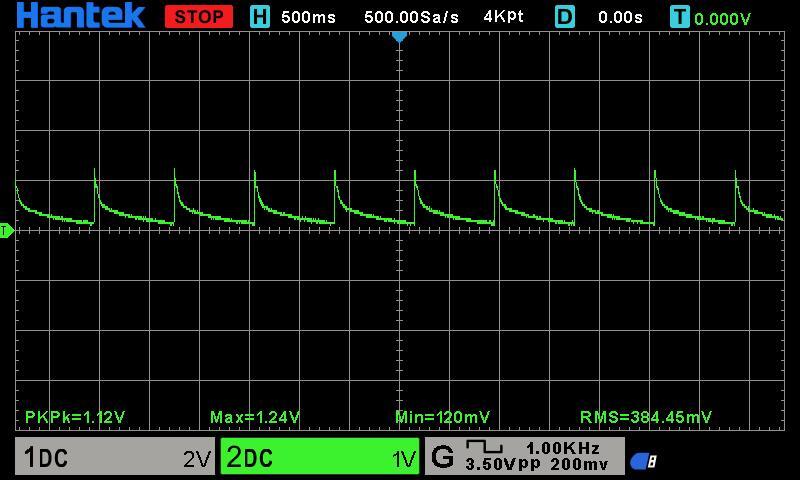
Task: Select the H horizontal timebase icon
Action: click(x=260, y=17)
